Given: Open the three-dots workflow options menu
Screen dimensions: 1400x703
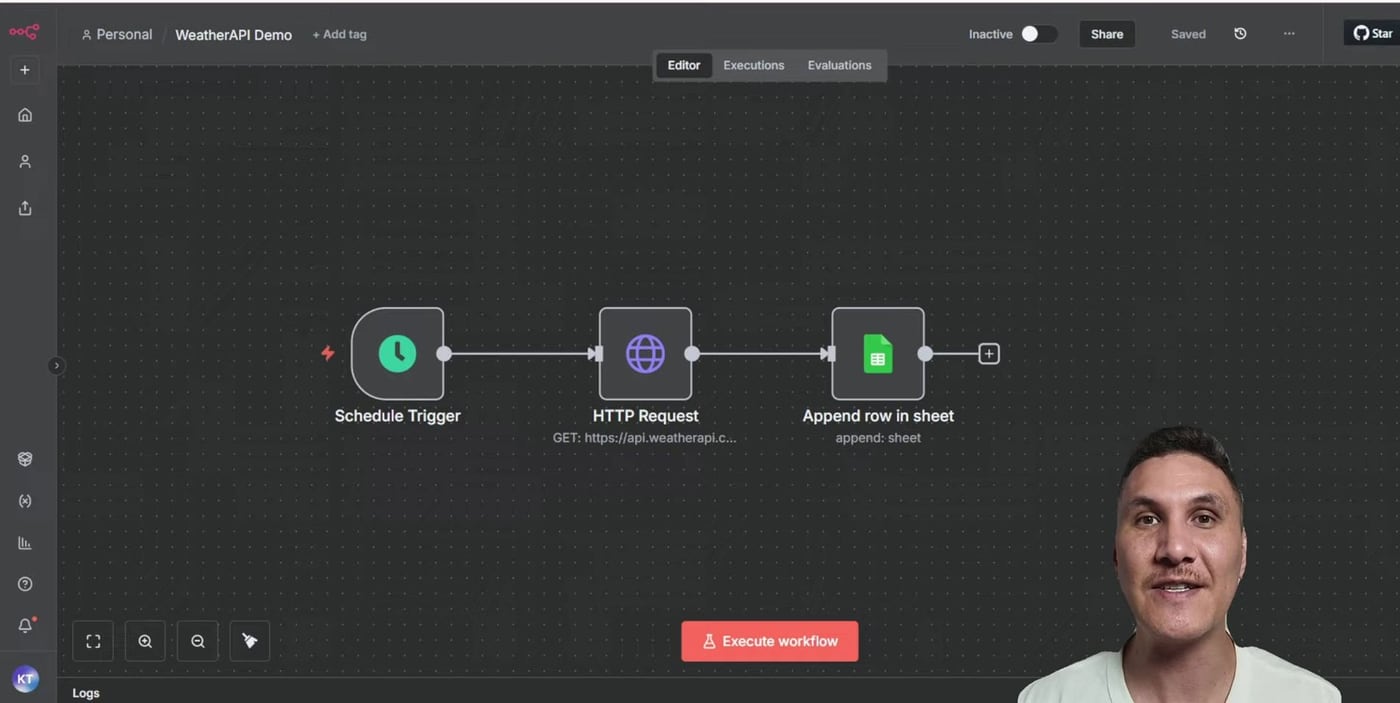Looking at the screenshot, I should (1289, 34).
